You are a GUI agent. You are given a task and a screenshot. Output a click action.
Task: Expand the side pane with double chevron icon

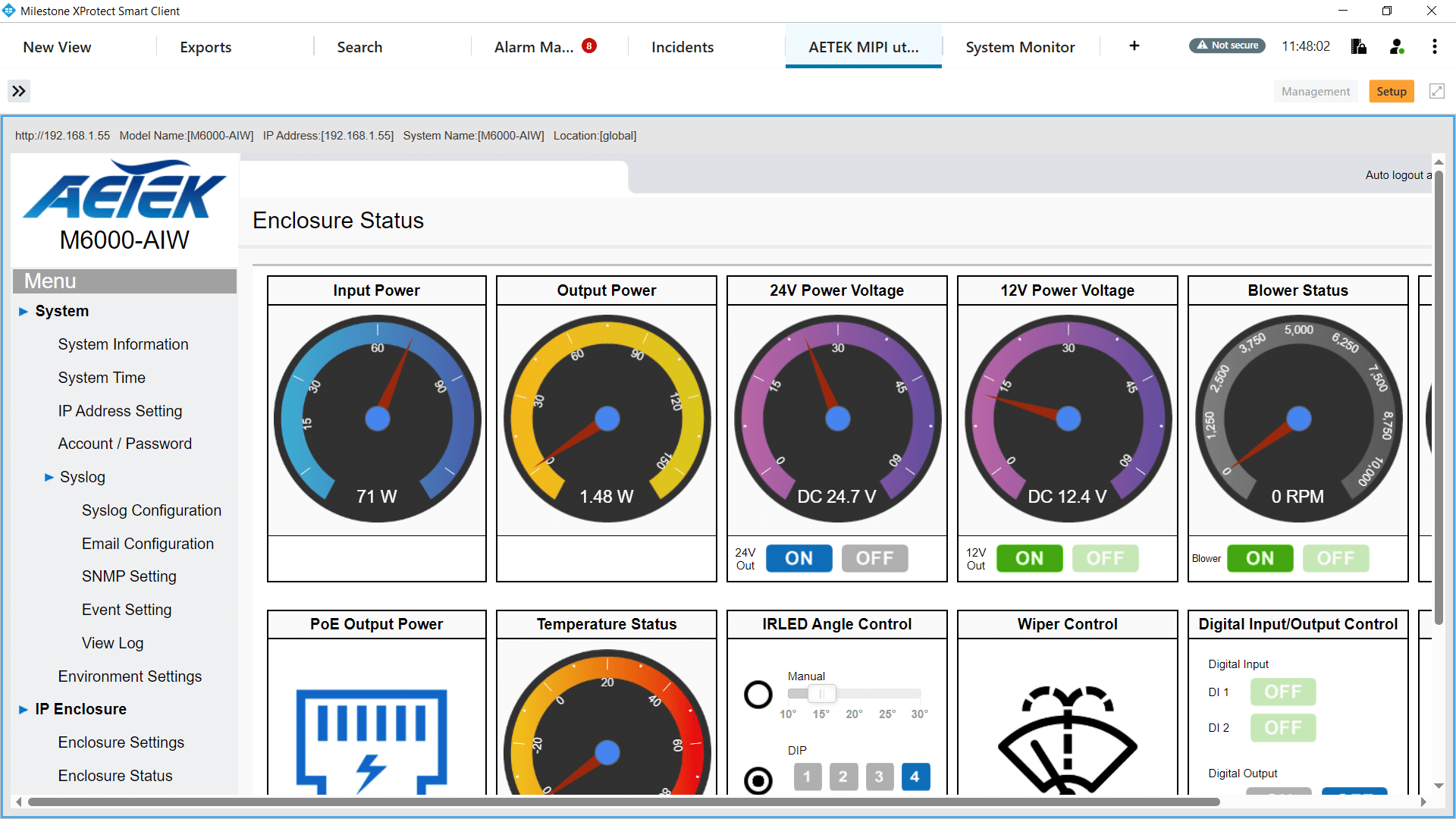[x=19, y=91]
